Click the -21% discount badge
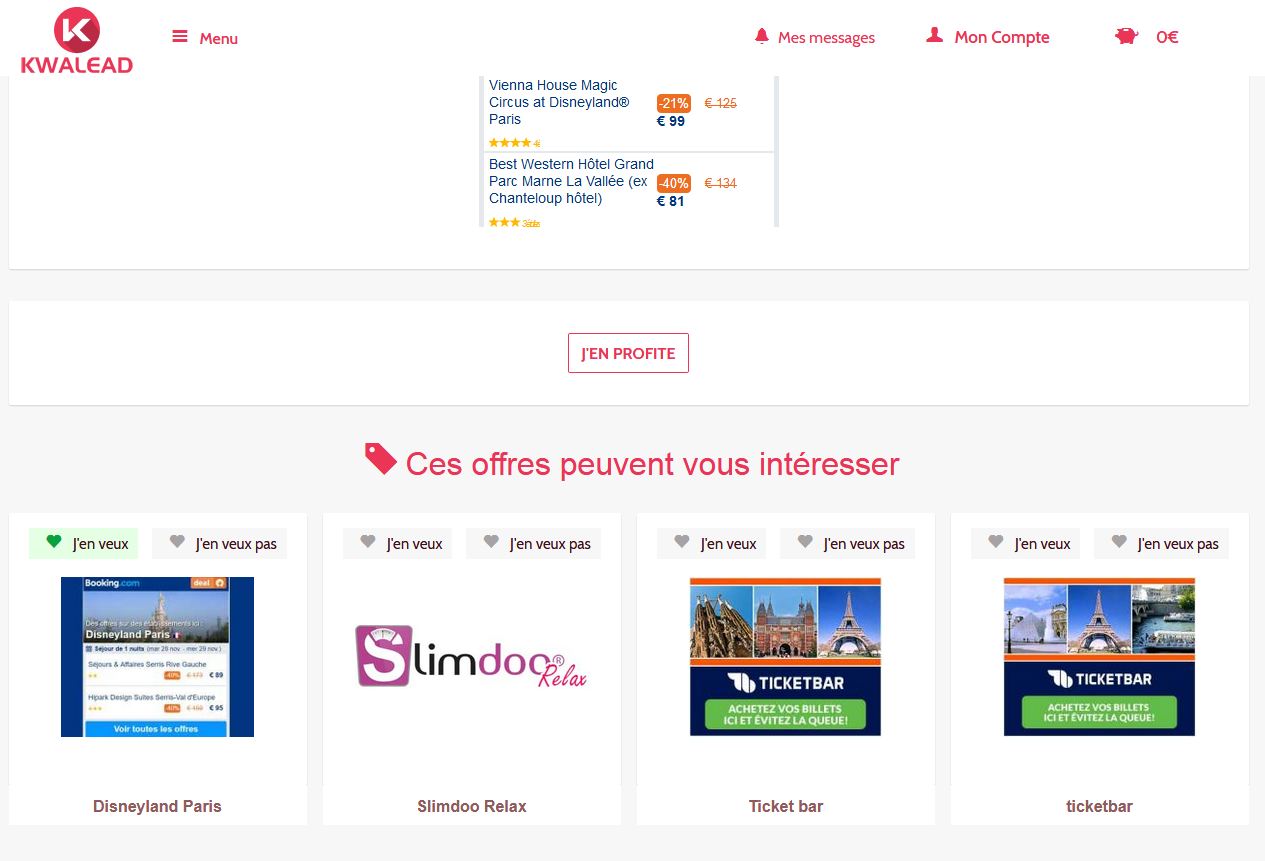The image size is (1265, 861). point(674,103)
